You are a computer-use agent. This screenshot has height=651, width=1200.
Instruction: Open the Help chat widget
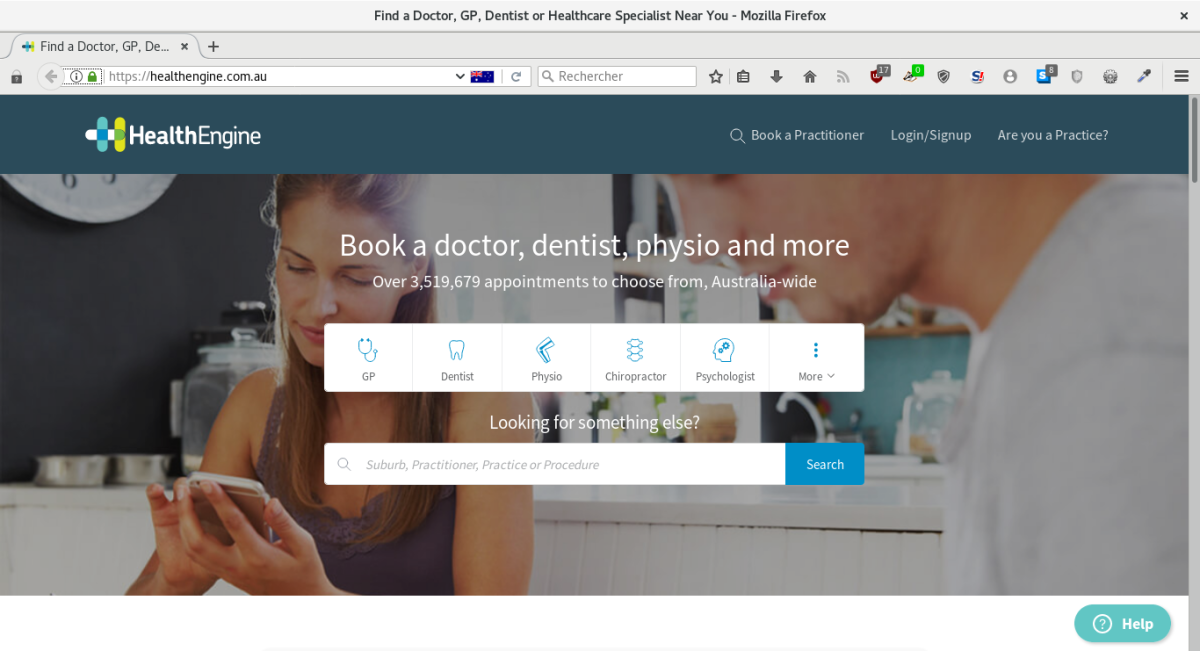pos(1122,623)
